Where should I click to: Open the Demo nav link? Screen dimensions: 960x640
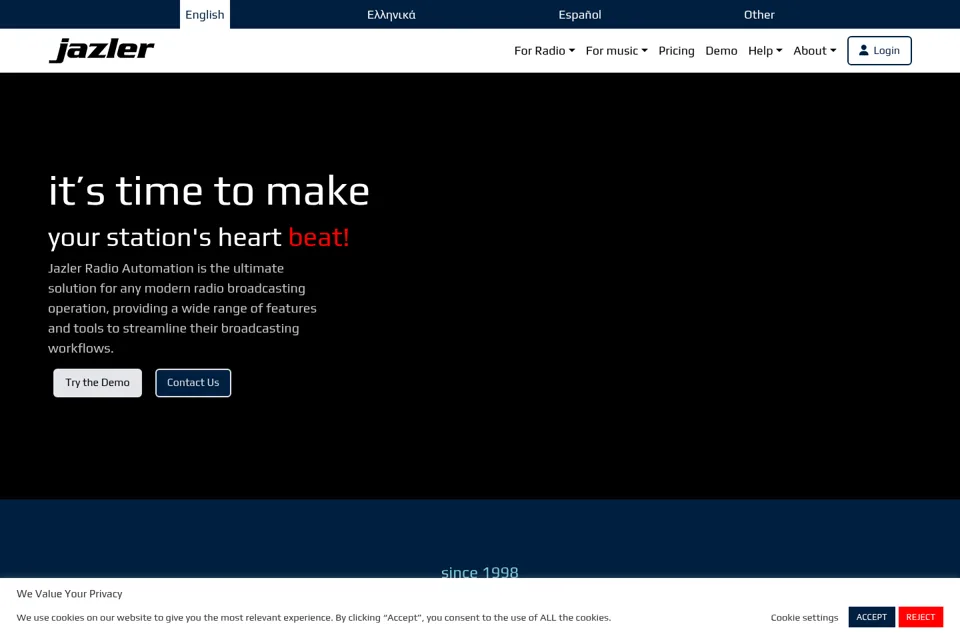(x=721, y=51)
